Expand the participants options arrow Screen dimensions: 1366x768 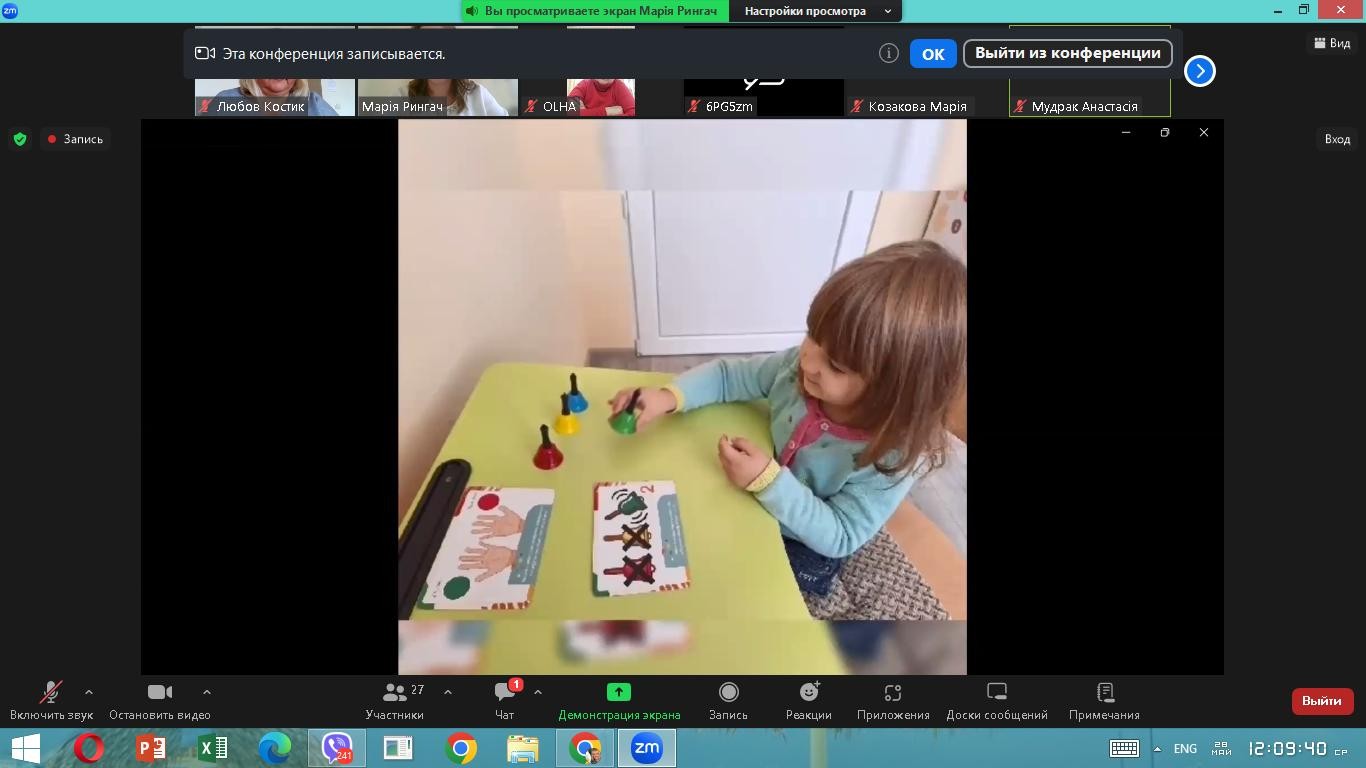pos(447,692)
